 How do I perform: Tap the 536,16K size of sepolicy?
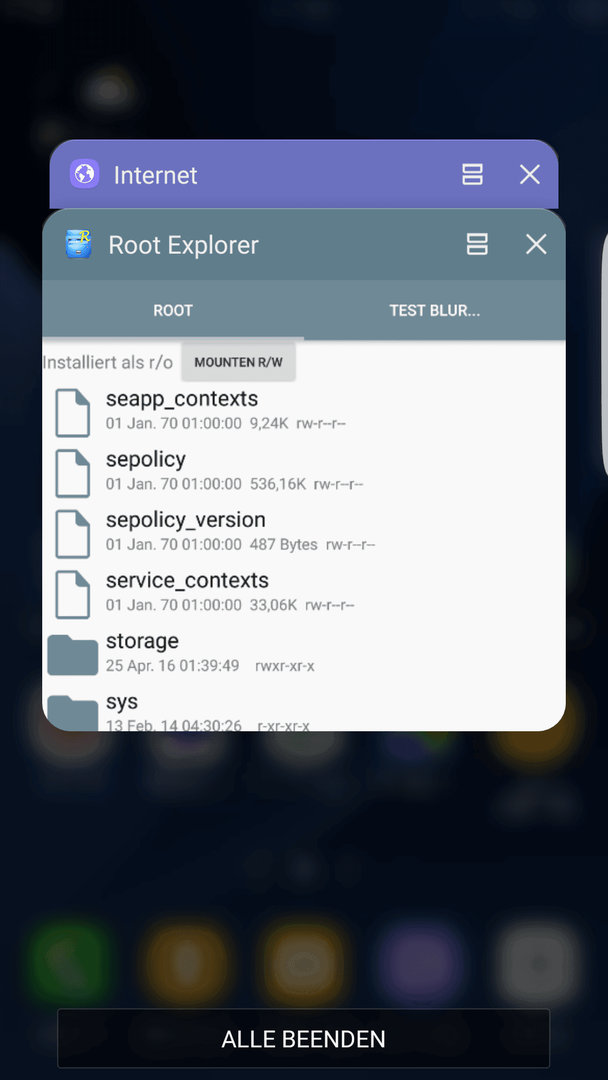[x=278, y=484]
